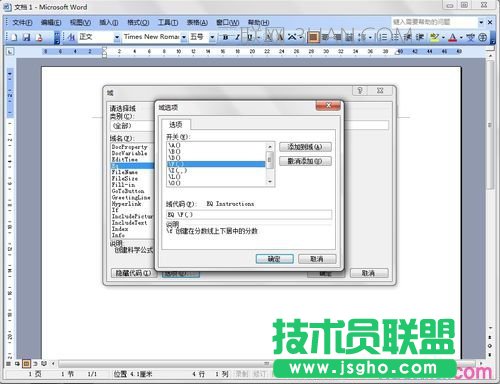500x384 pixels.
Task: Click the switches list scrollbar thumb
Action: coord(270,159)
